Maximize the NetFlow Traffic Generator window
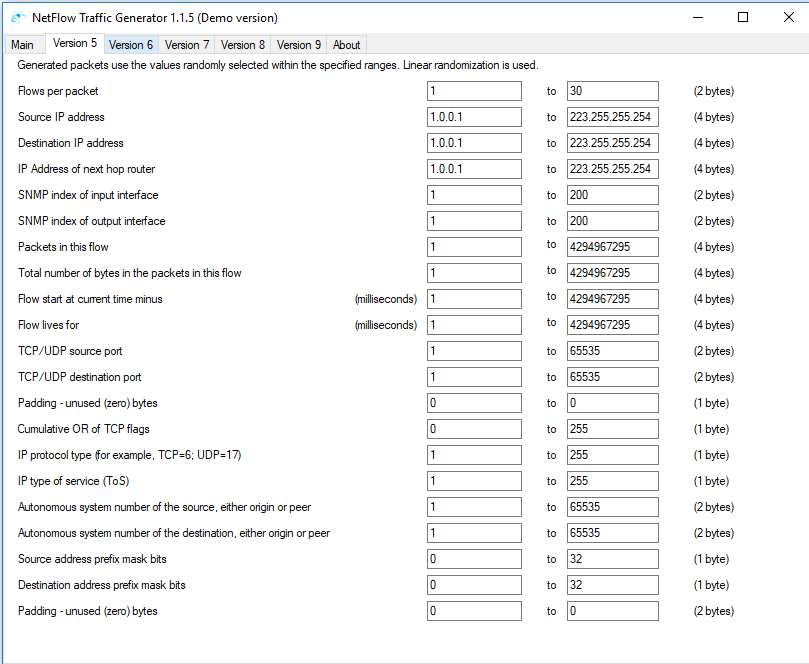 pos(743,18)
